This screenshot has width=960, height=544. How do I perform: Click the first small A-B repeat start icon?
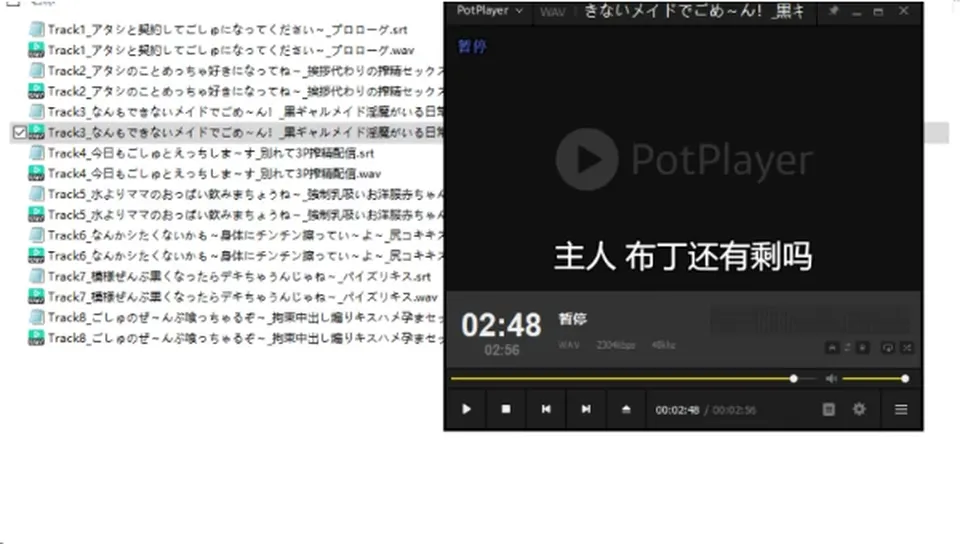pyautogui.click(x=832, y=348)
